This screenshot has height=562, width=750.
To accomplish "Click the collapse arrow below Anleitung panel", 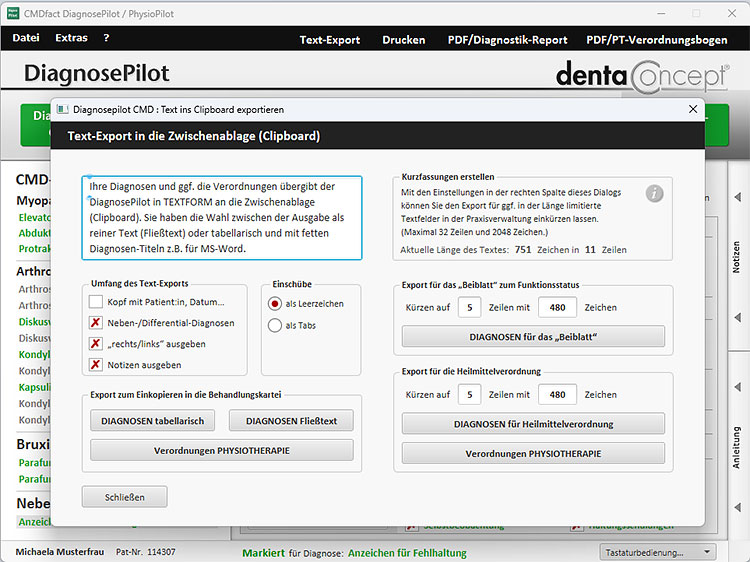I will pos(738,507).
